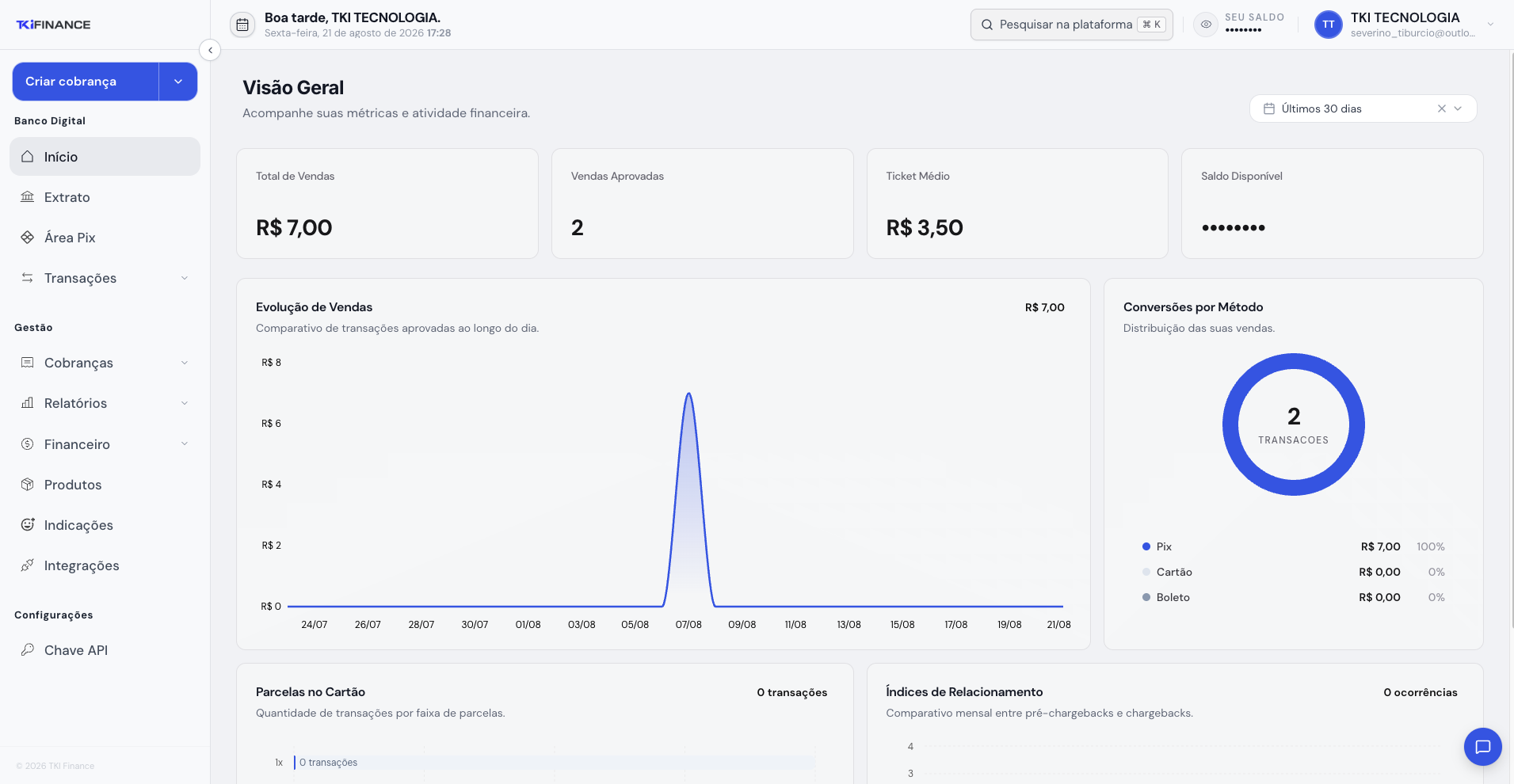This screenshot has height=784, width=1514.
Task: Click the Pix diamond icon
Action: point(28,238)
